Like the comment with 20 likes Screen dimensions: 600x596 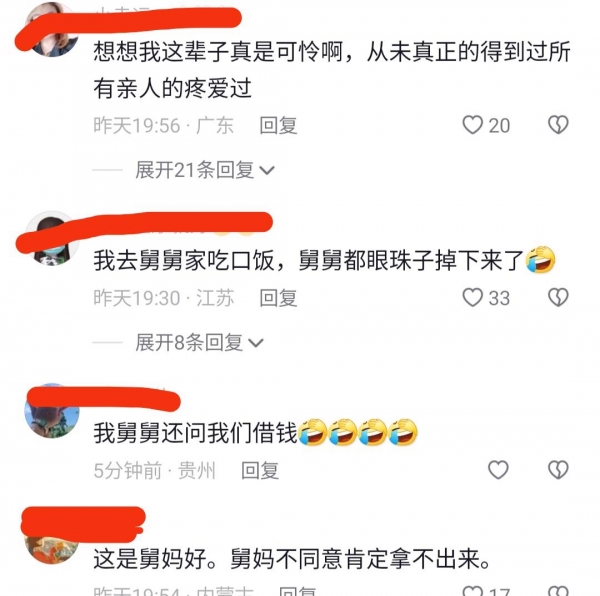(472, 125)
